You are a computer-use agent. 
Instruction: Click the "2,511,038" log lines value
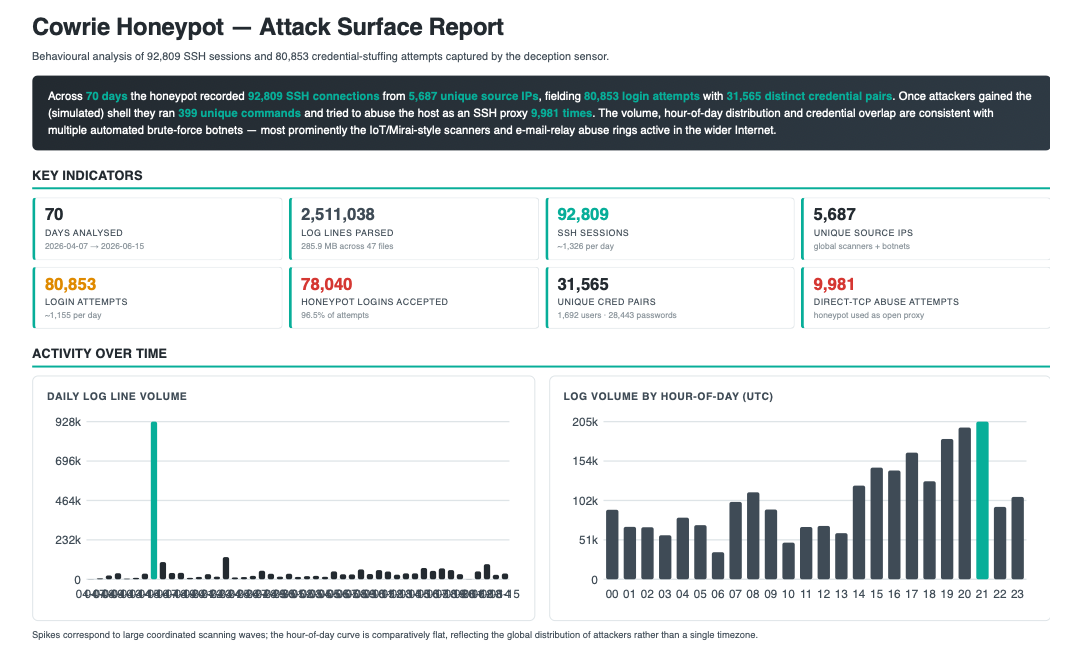coord(337,214)
